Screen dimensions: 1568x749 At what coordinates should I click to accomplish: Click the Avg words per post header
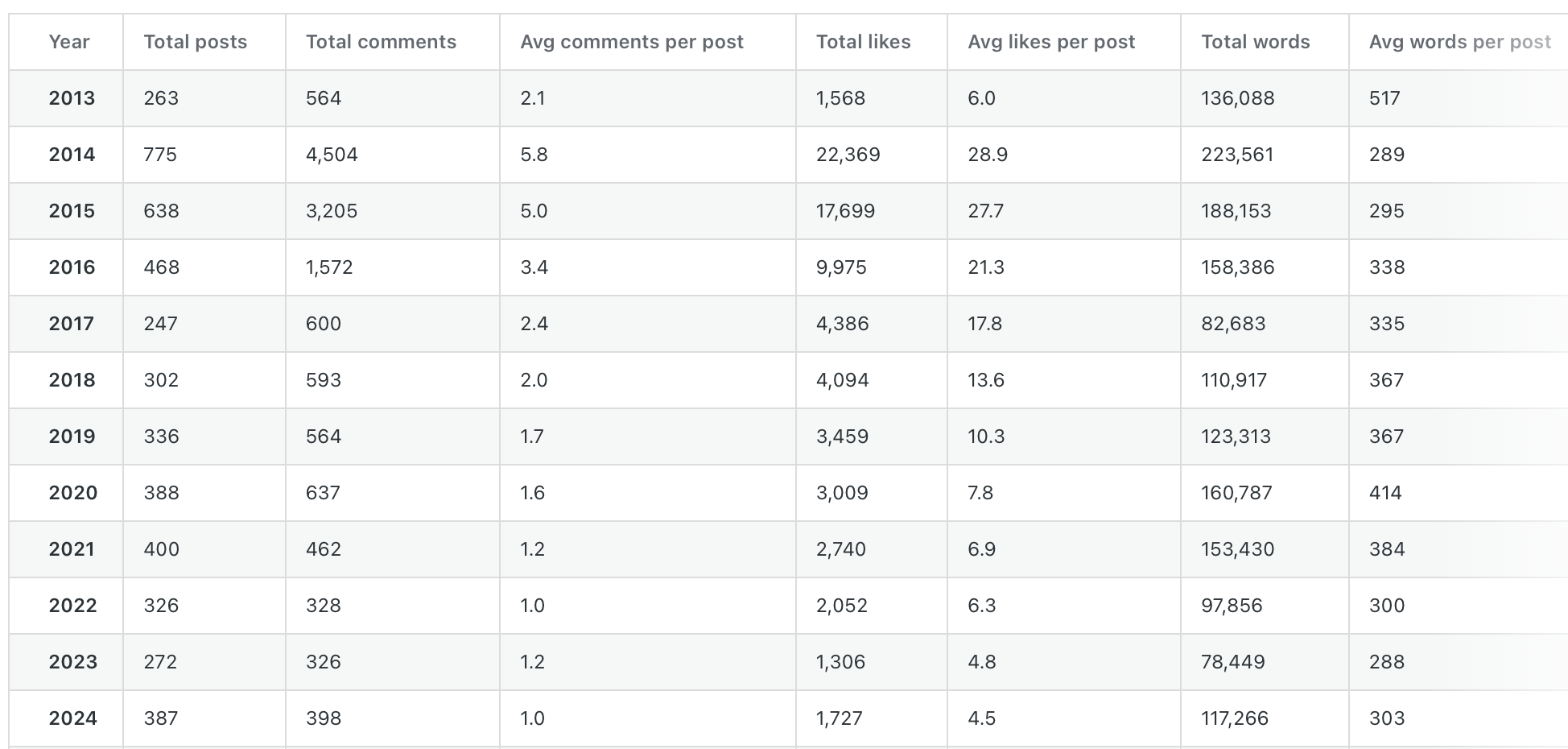click(1459, 42)
